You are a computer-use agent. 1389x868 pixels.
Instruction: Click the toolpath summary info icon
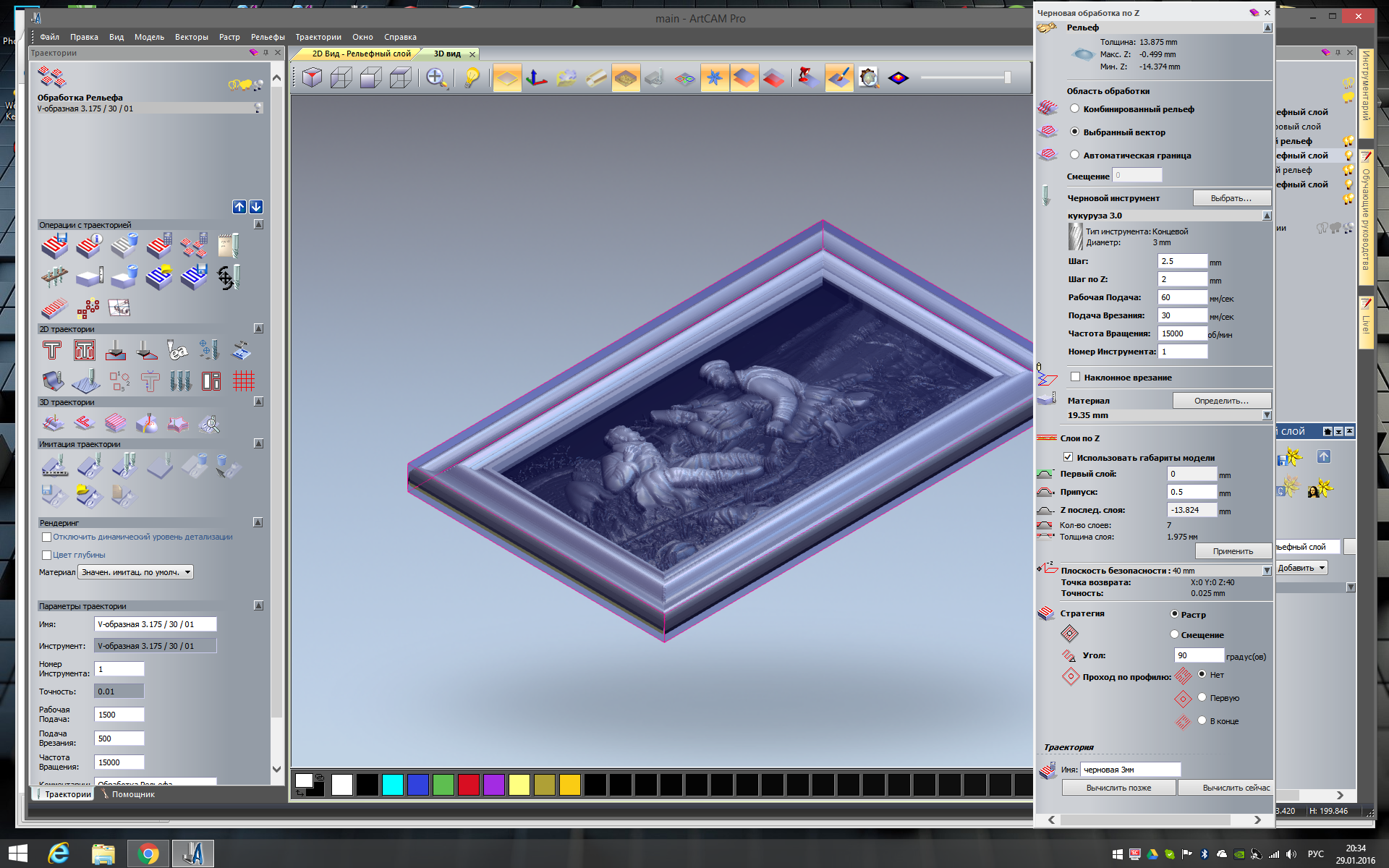(89, 246)
